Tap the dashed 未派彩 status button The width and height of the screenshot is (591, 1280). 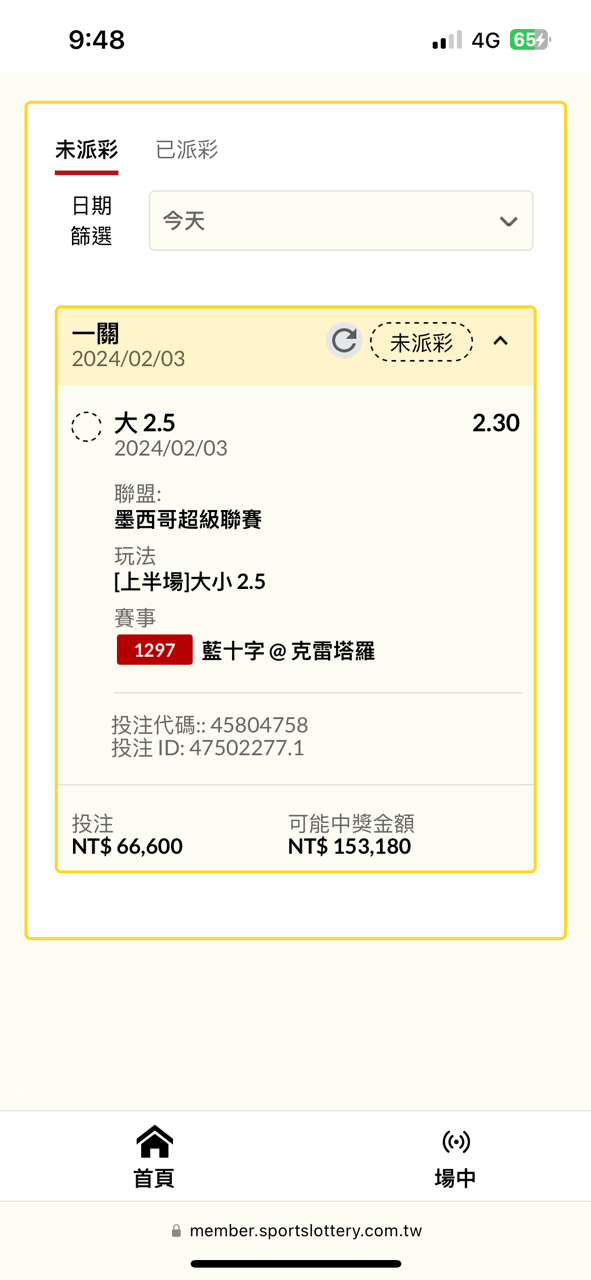point(421,342)
